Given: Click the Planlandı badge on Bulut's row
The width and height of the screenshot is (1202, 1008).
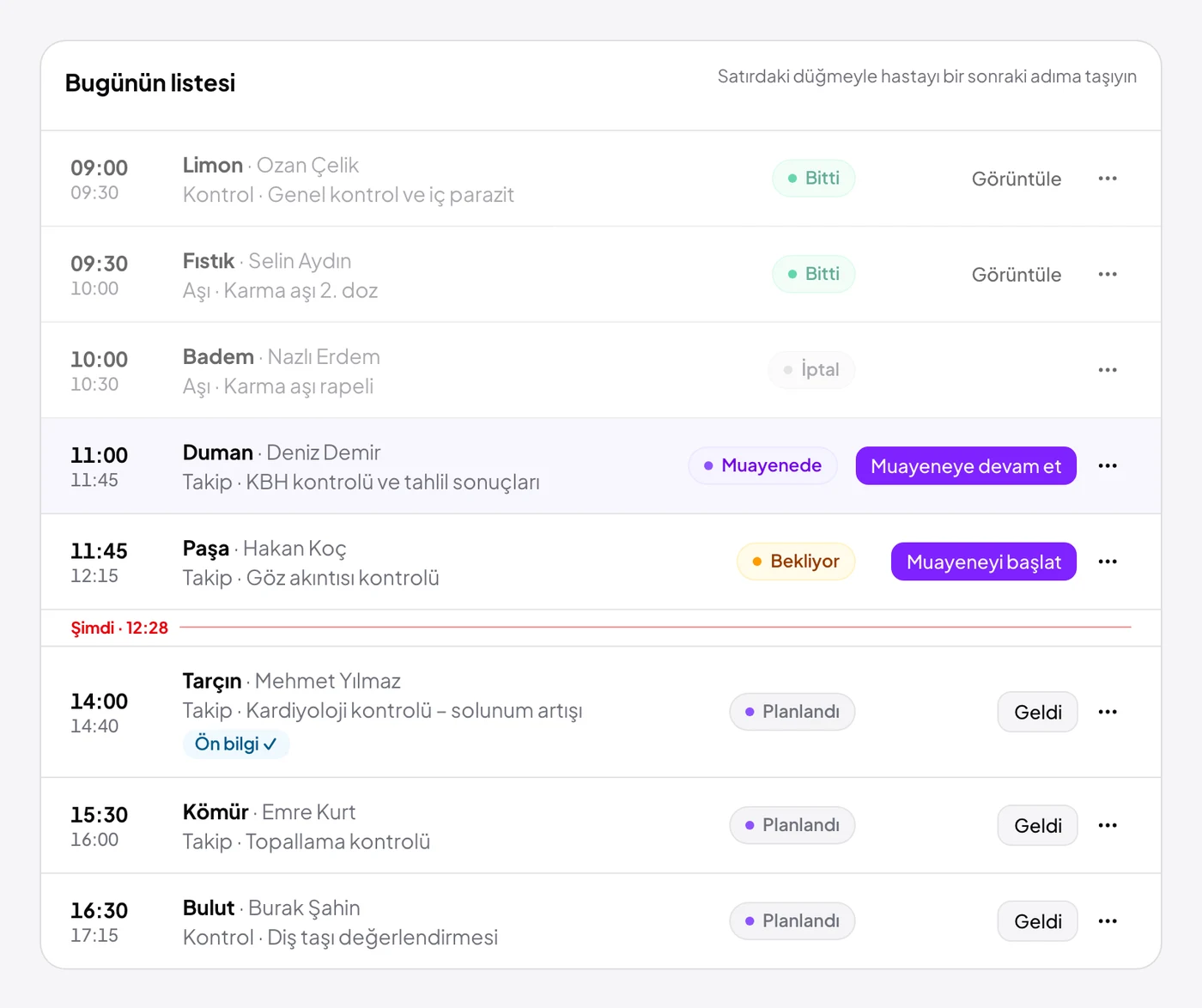Looking at the screenshot, I should pyautogui.click(x=792, y=921).
